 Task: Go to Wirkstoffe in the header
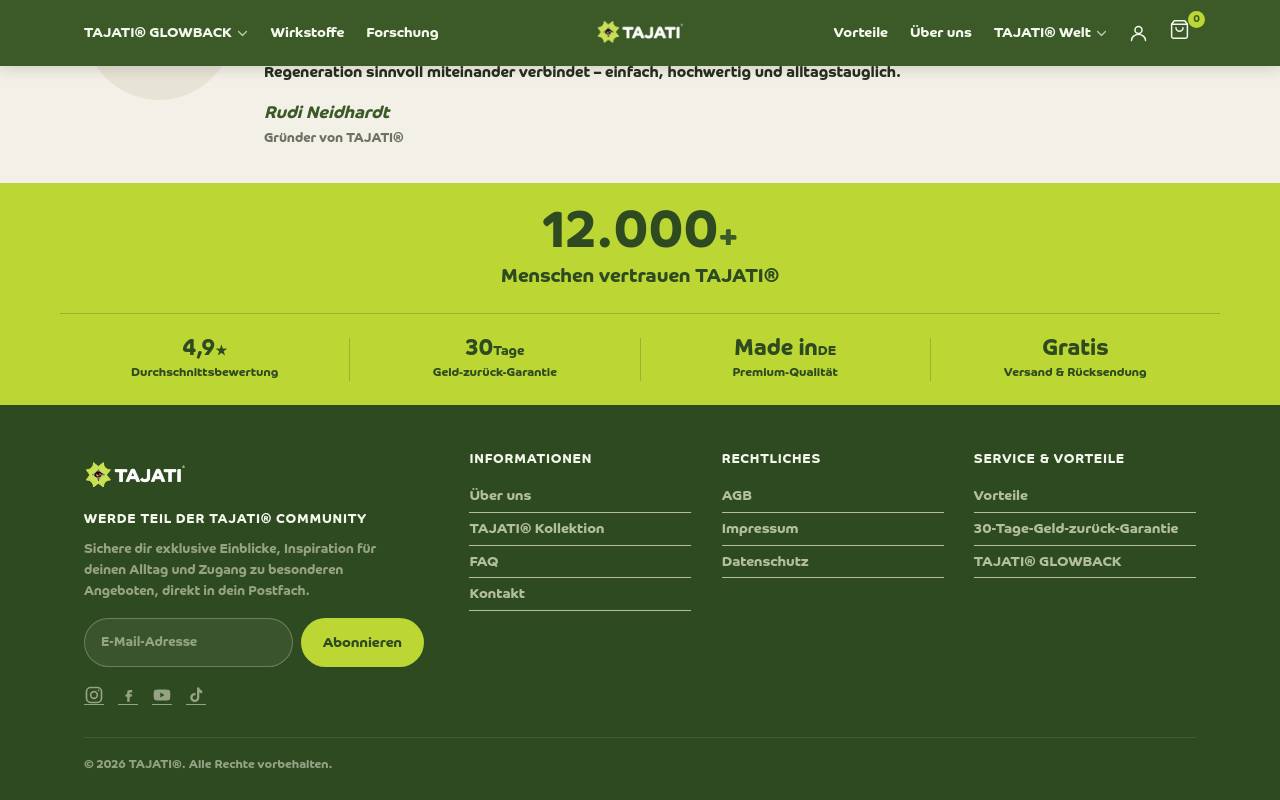[307, 33]
